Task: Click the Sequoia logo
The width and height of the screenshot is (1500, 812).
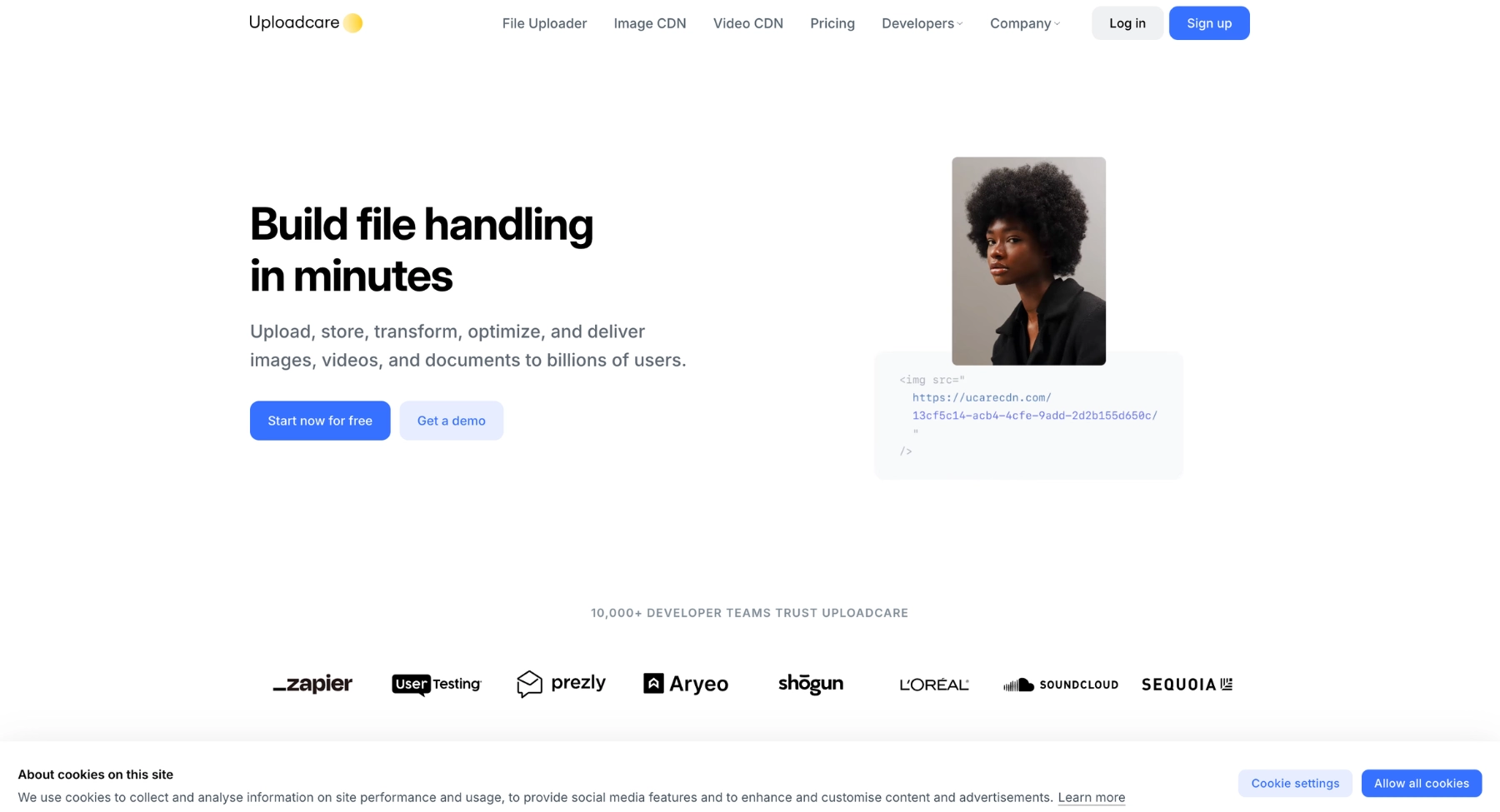Action: [x=1187, y=685]
